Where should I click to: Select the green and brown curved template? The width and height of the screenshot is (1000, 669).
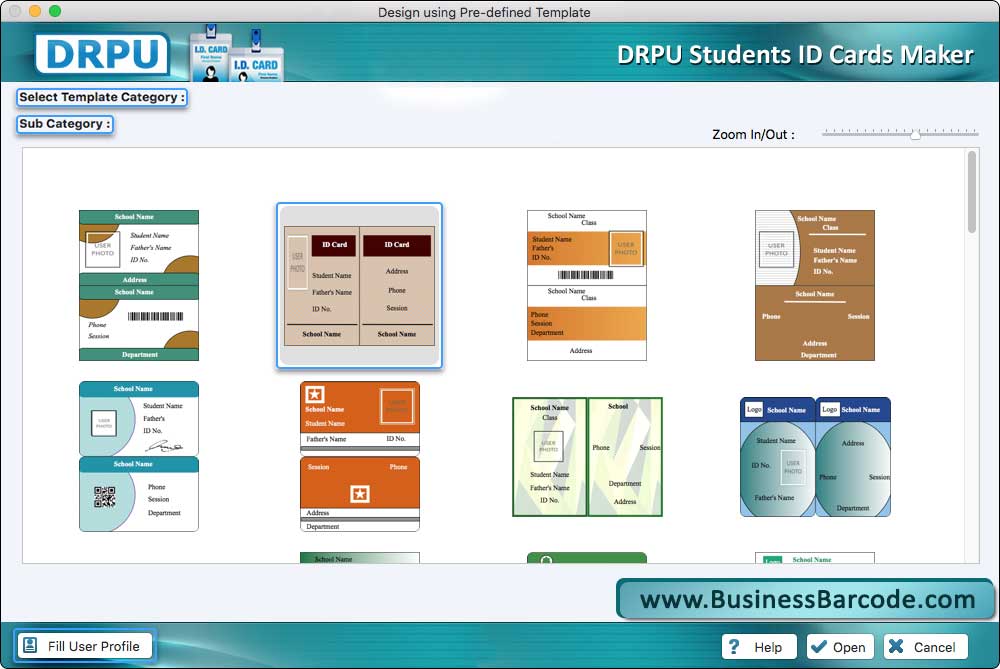pos(138,285)
